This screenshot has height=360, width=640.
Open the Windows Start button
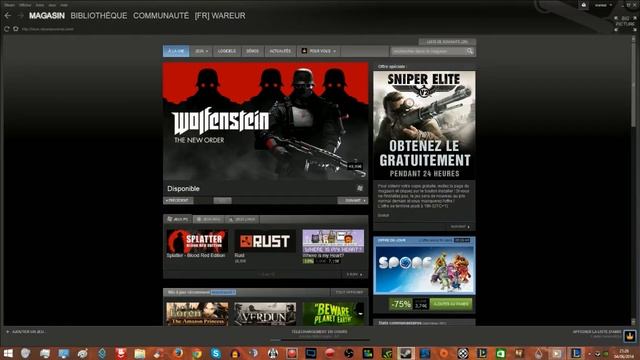[8, 353]
